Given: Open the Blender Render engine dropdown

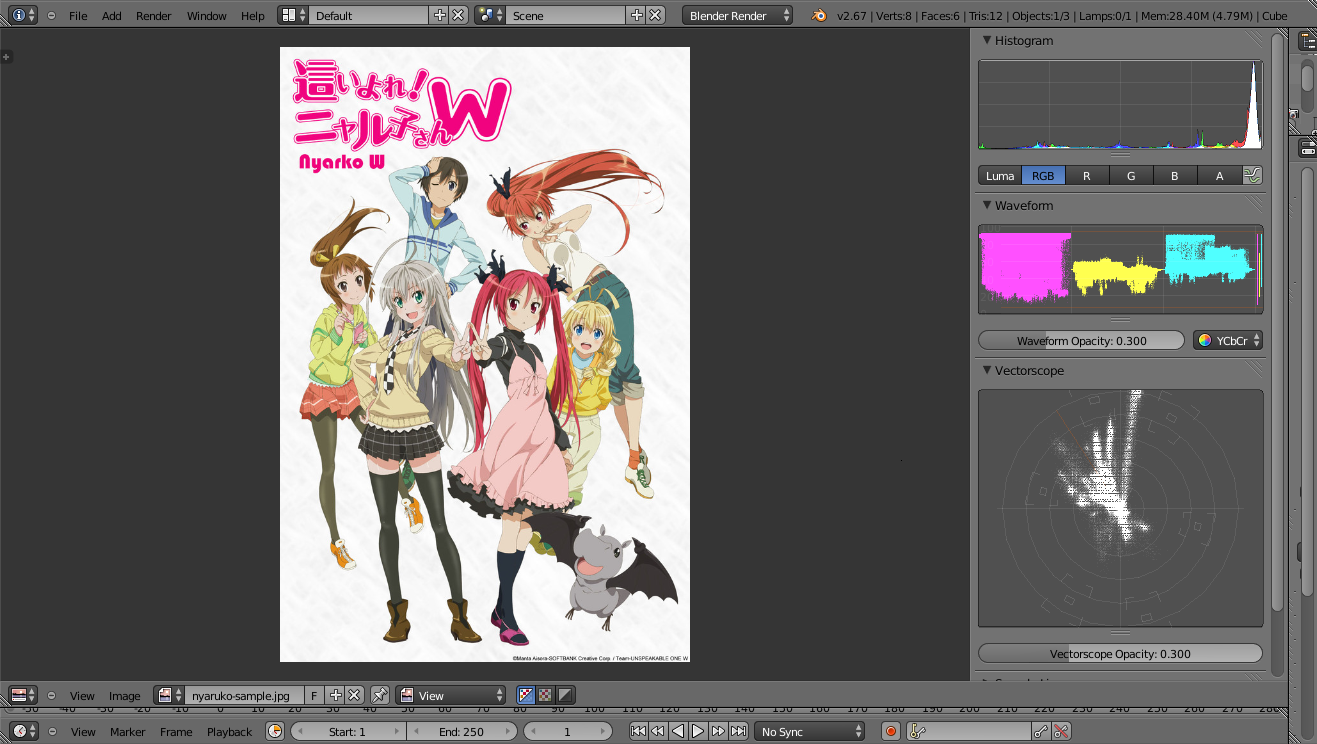Looking at the screenshot, I should point(738,15).
